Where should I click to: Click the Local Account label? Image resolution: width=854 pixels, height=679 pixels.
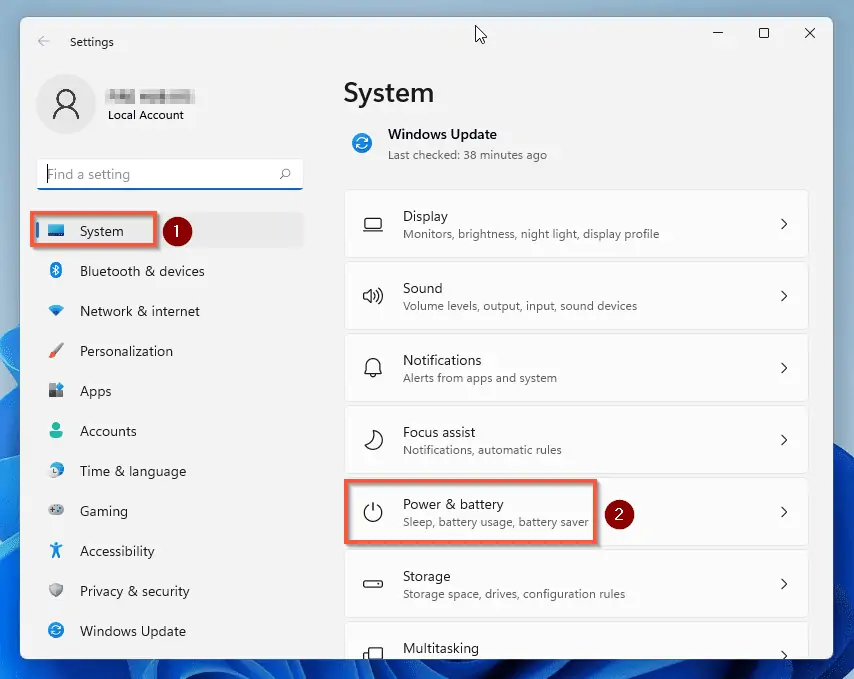pos(145,115)
